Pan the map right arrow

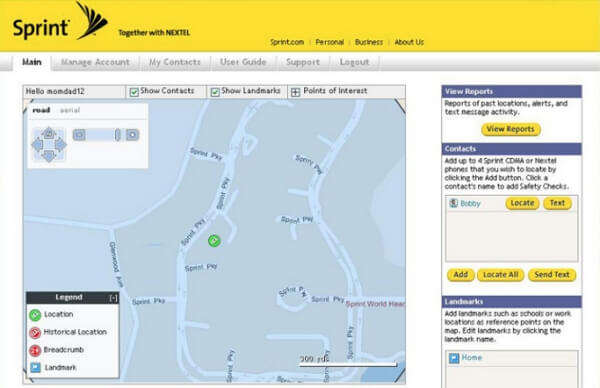(x=60, y=145)
